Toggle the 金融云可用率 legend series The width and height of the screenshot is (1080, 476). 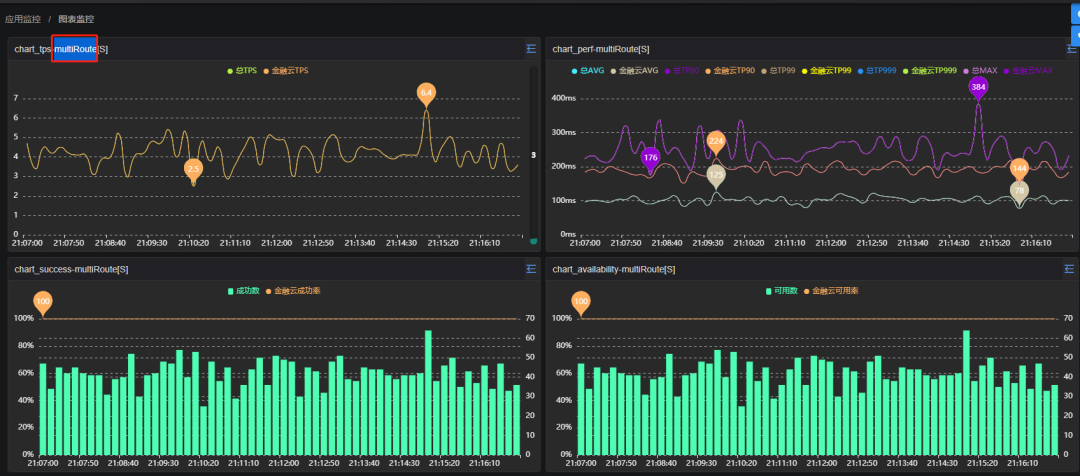[830, 291]
